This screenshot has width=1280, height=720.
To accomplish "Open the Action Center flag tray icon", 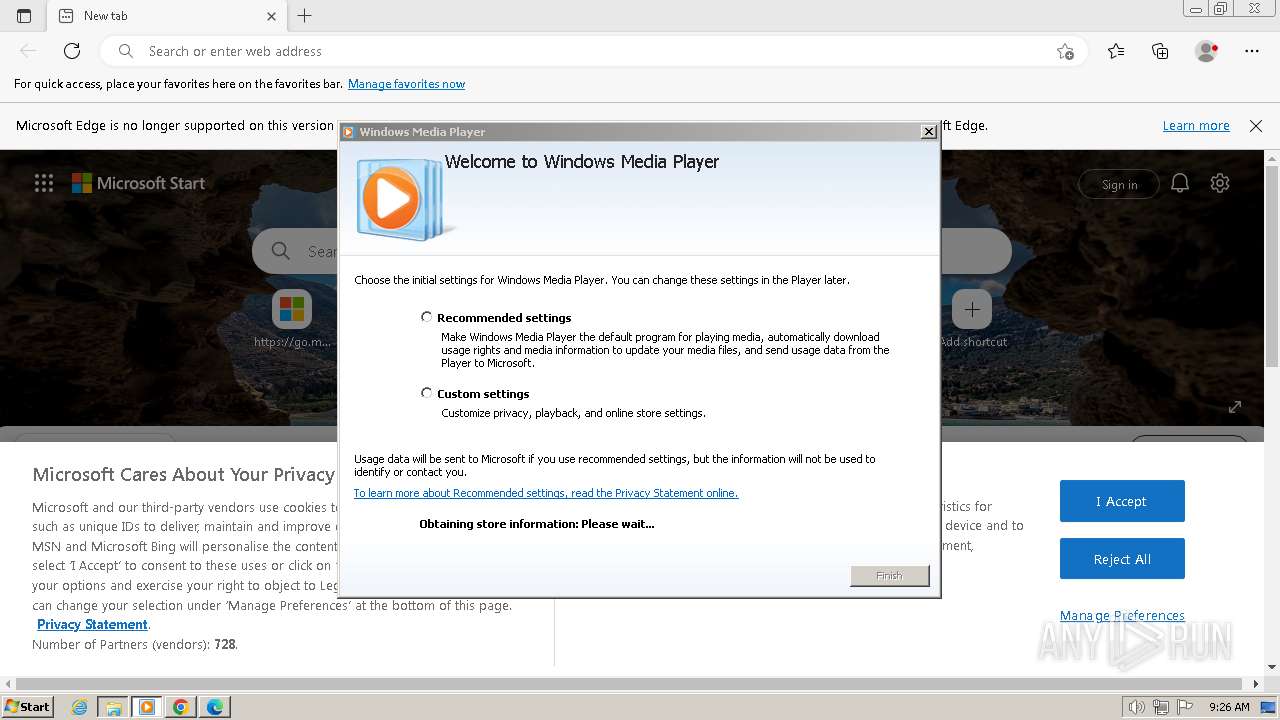I will [x=1184, y=707].
